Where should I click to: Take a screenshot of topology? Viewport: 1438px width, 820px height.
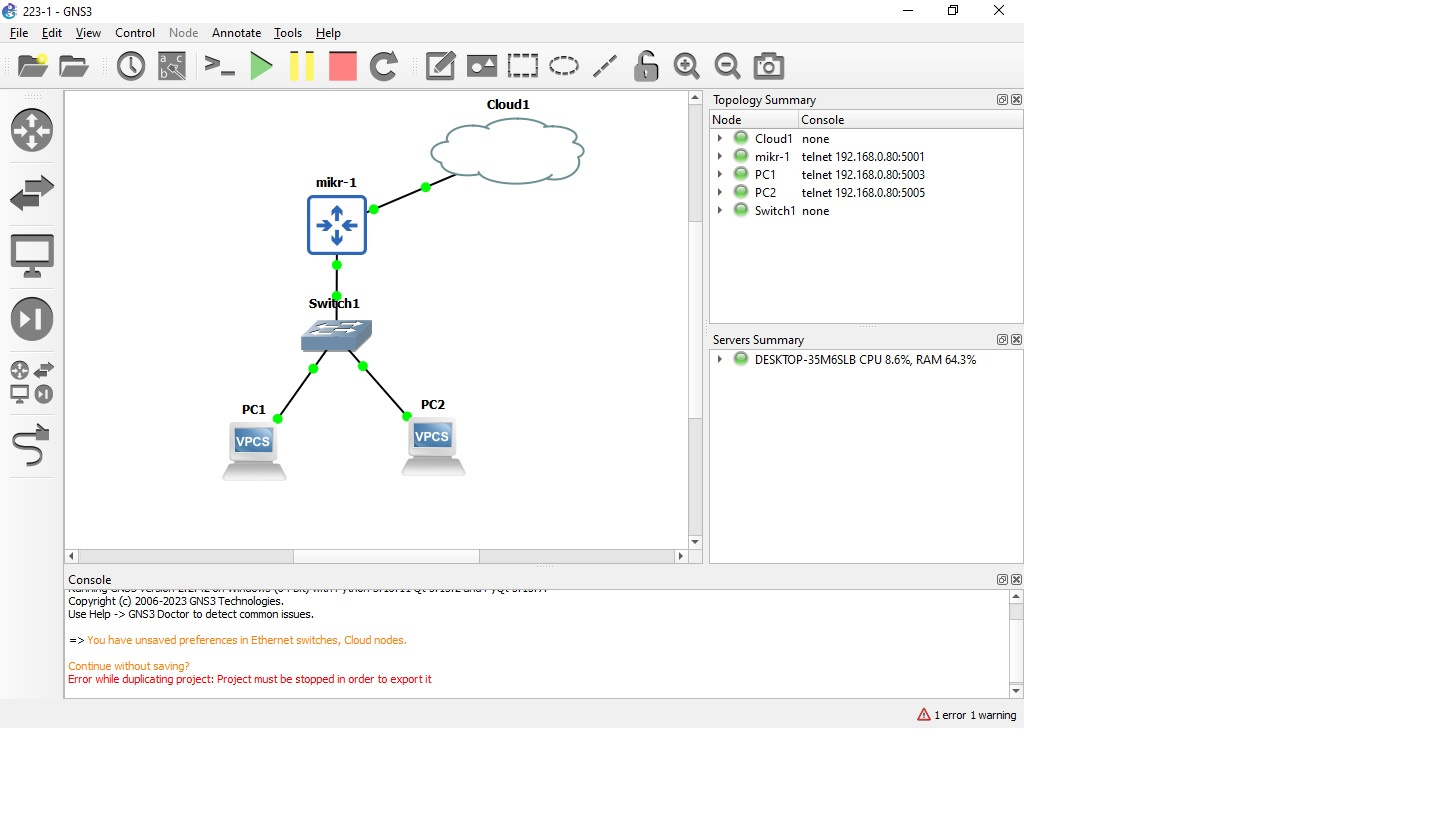(x=768, y=66)
